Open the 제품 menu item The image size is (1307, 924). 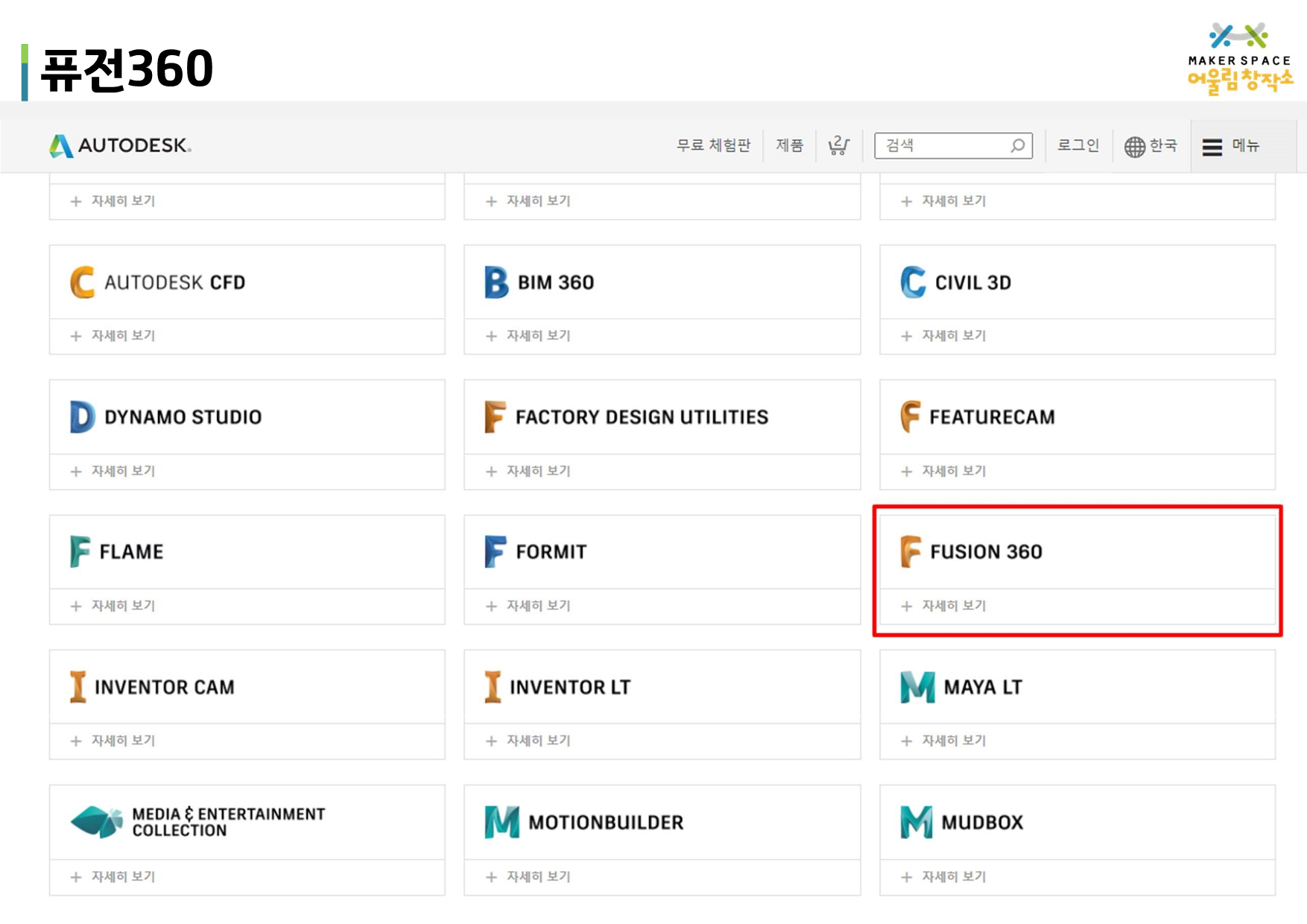[790, 145]
